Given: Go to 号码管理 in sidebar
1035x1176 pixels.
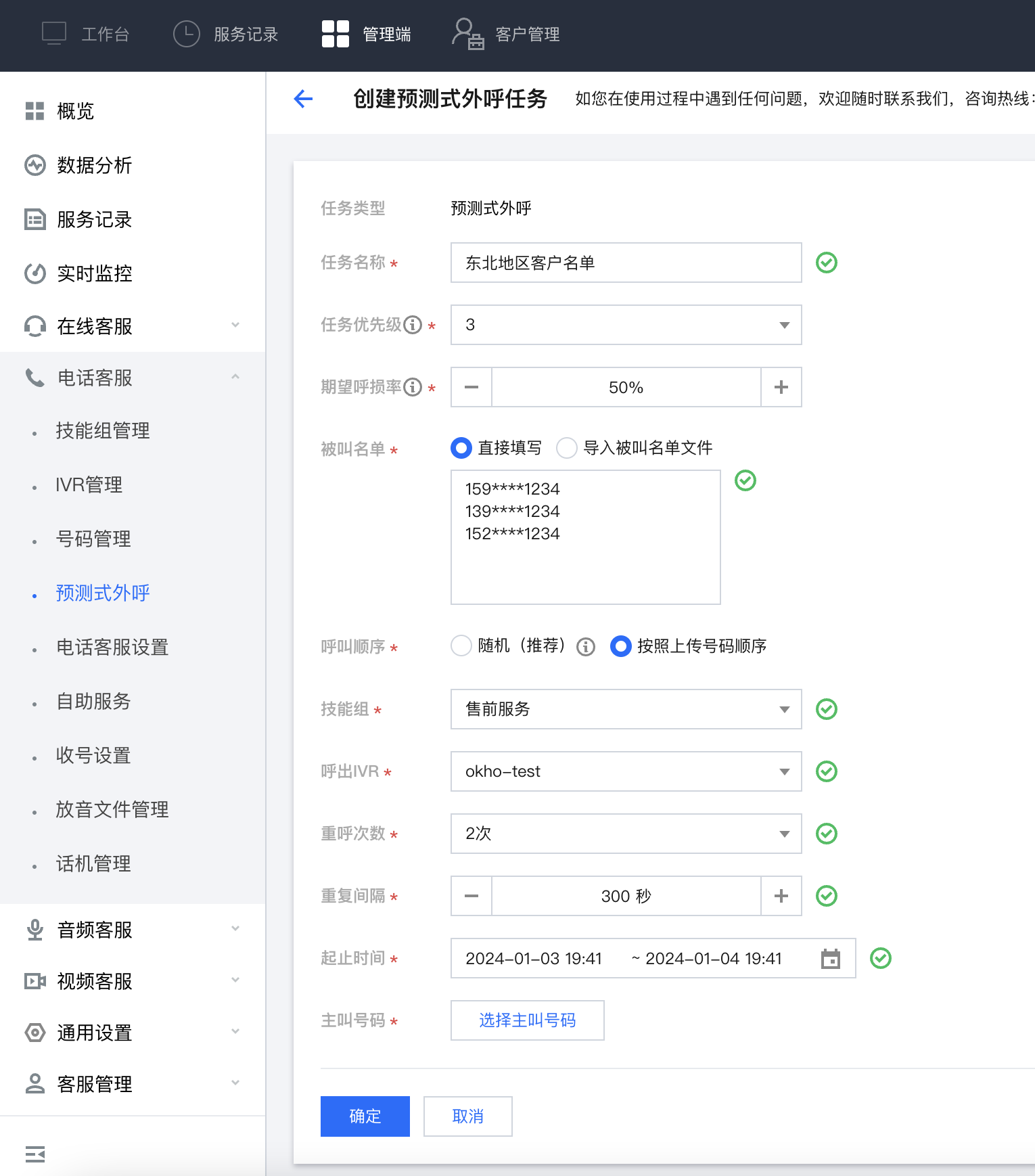Looking at the screenshot, I should tap(93, 539).
